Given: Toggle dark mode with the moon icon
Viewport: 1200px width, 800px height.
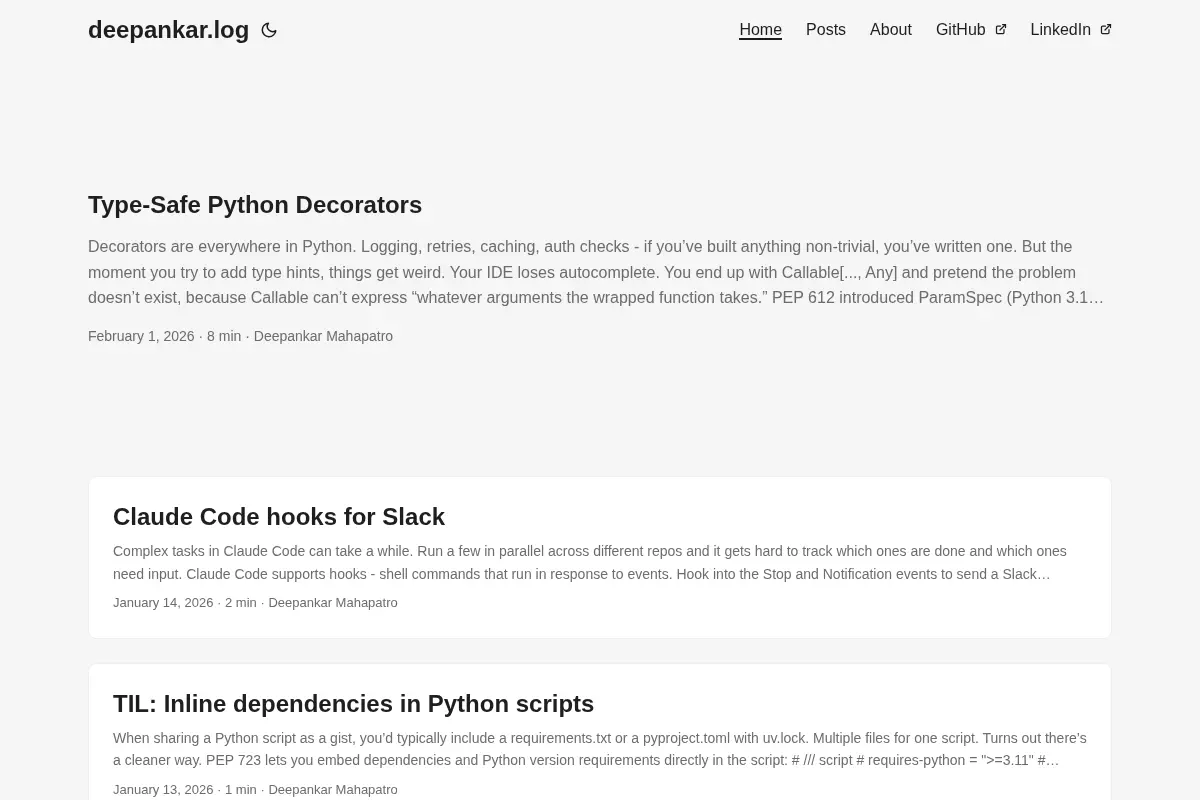Looking at the screenshot, I should 269,30.
